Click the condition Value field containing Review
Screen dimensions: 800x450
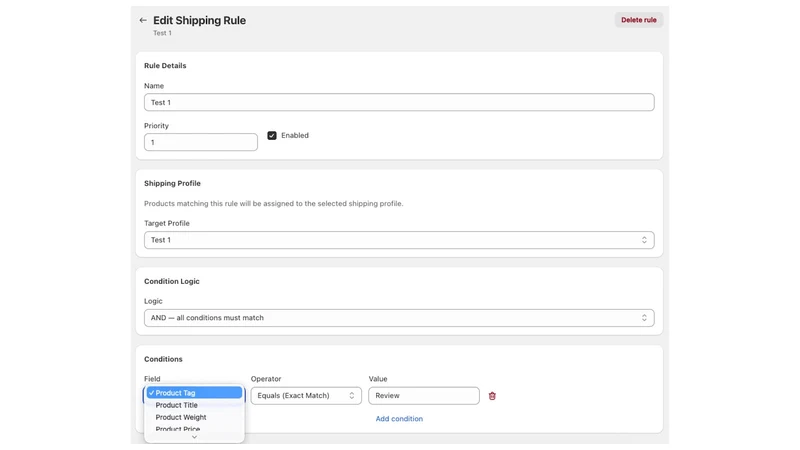tap(424, 396)
